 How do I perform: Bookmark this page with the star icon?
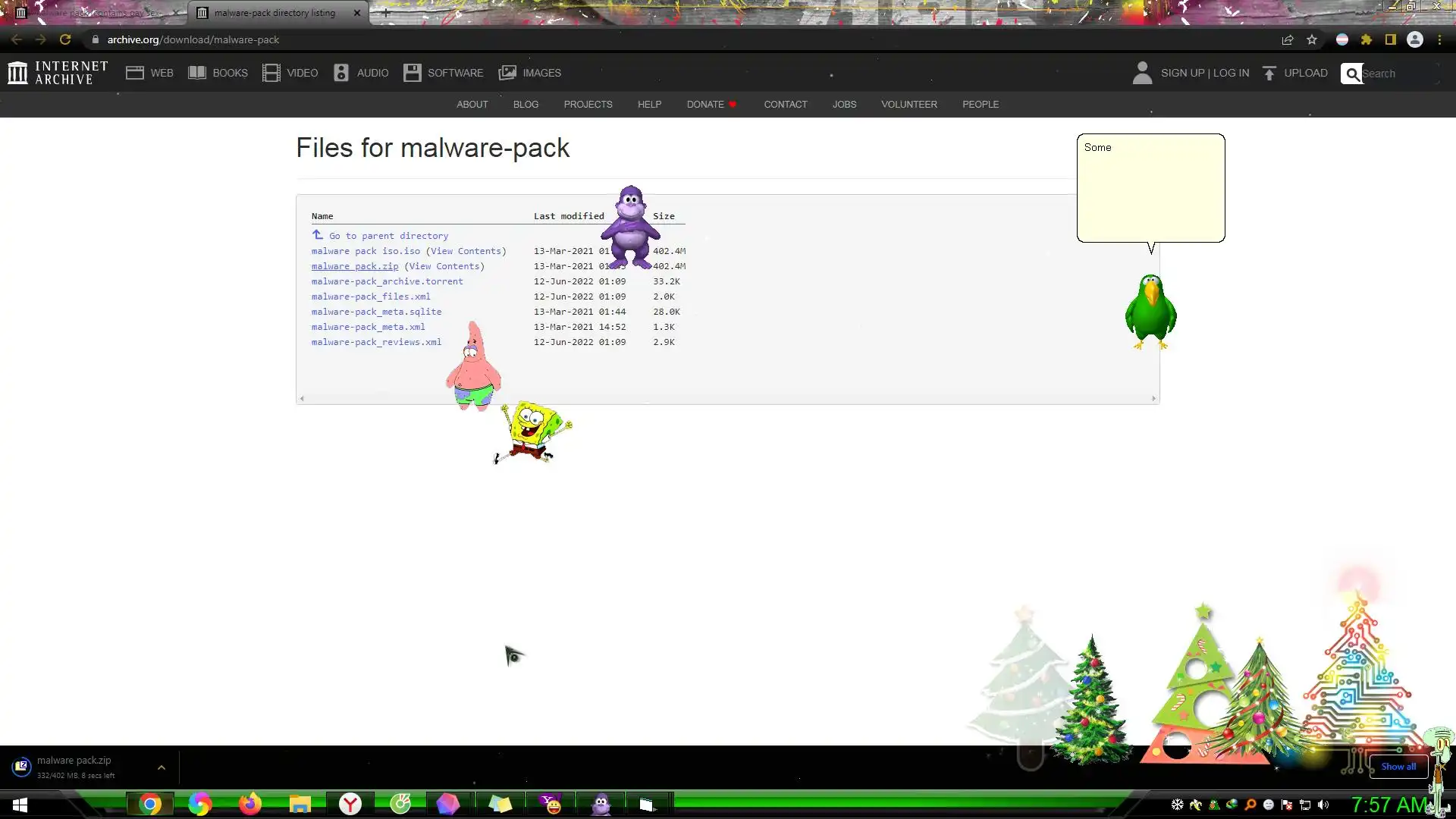(x=1312, y=39)
